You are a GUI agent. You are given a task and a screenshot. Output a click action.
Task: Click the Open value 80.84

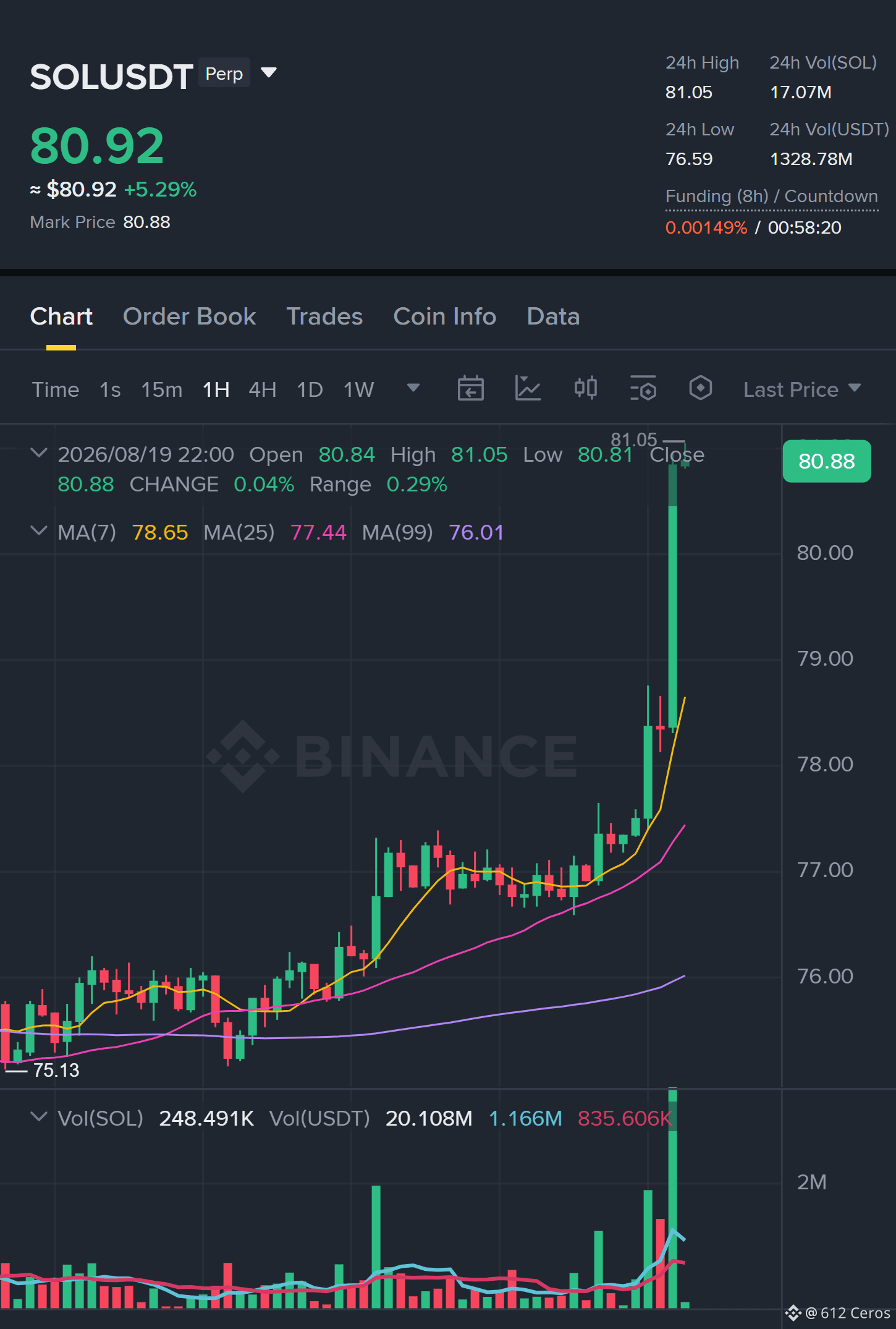[347, 454]
